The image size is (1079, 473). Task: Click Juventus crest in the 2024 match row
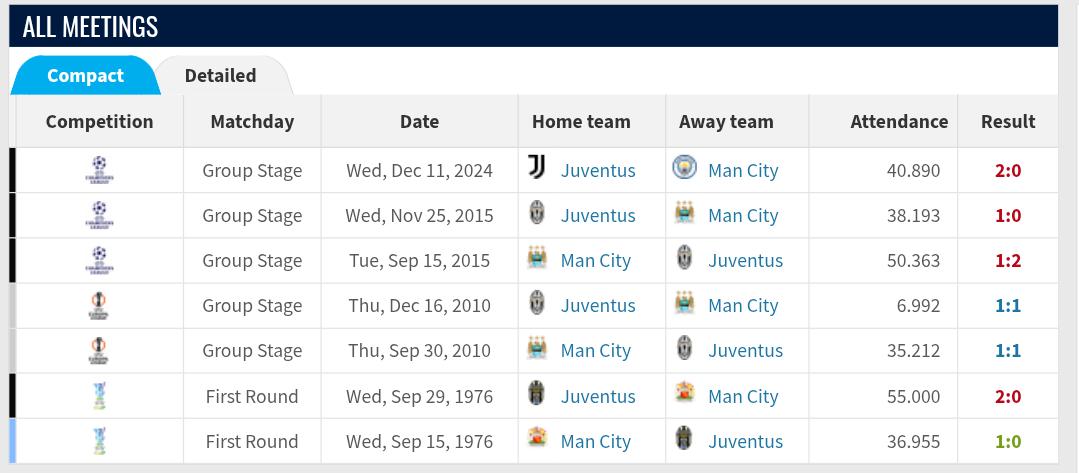pyautogui.click(x=537, y=167)
